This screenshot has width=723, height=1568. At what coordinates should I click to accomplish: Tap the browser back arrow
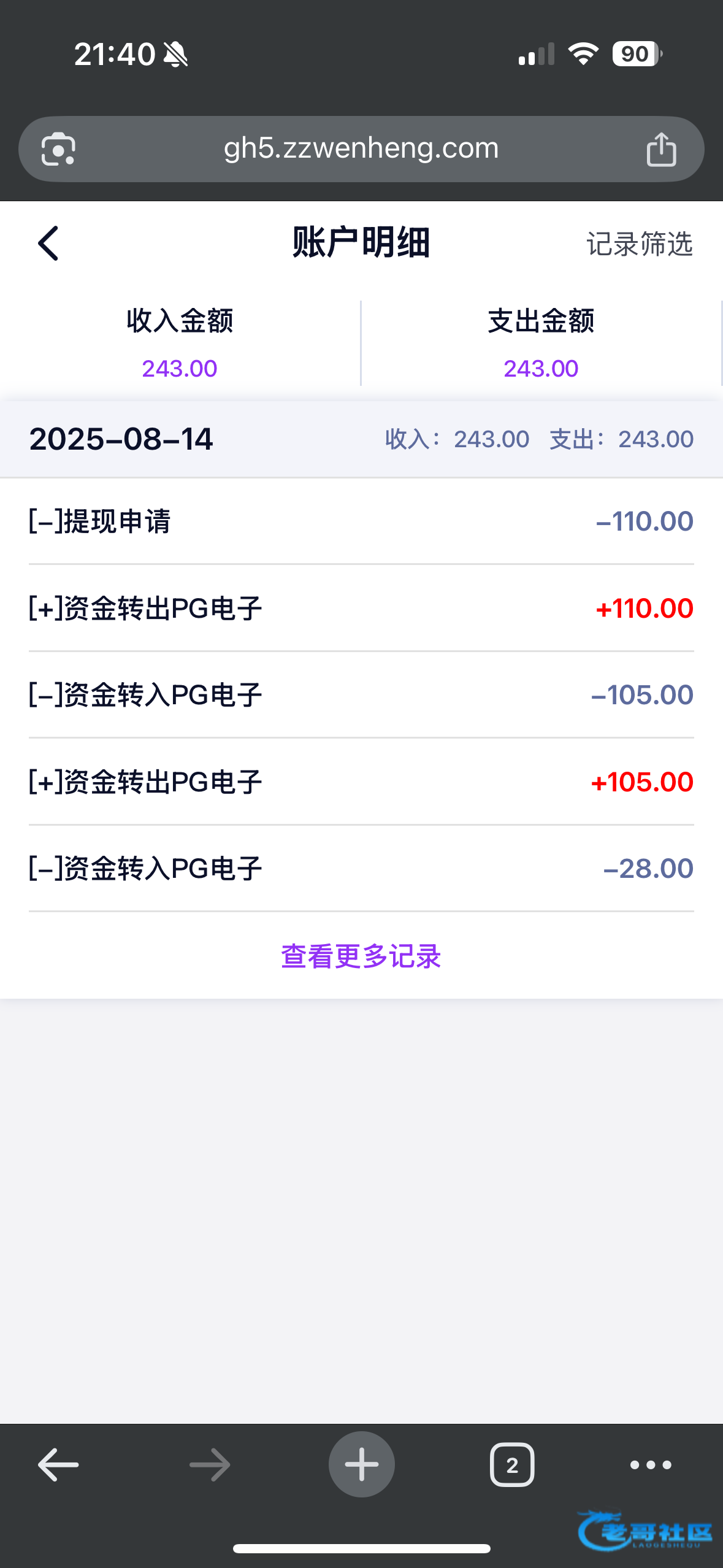[x=58, y=1464]
